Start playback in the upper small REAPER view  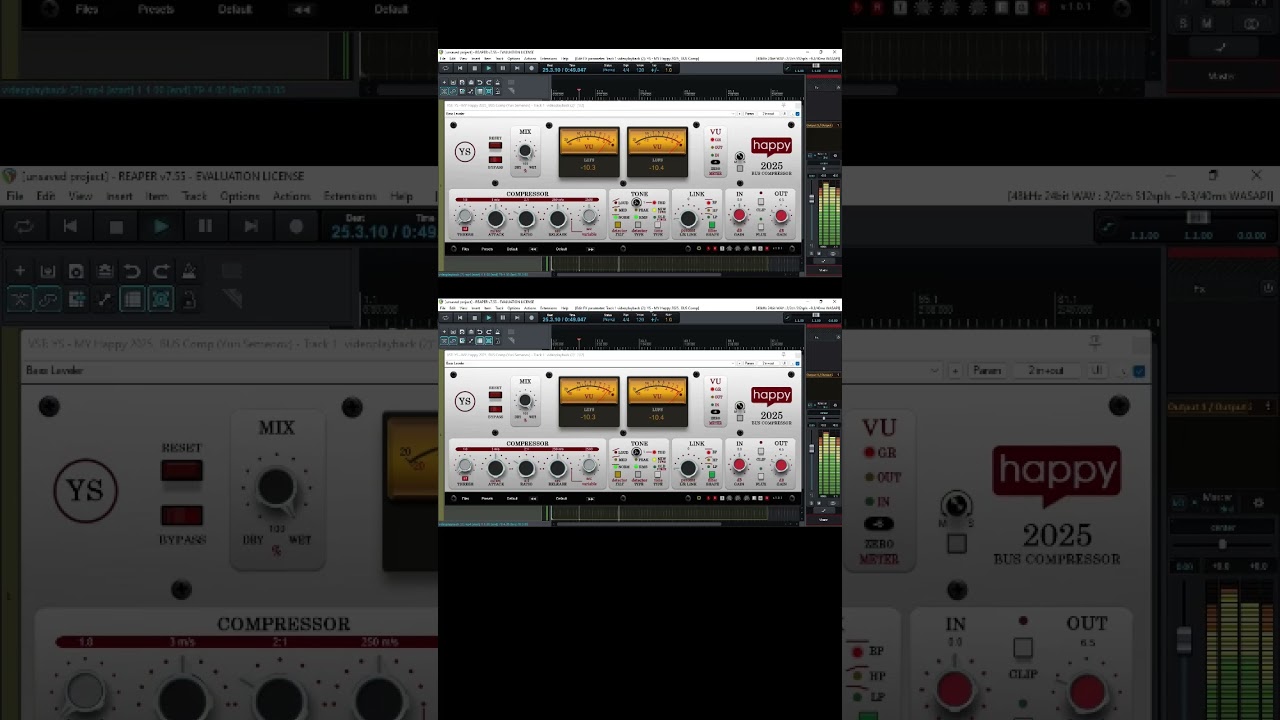[x=488, y=68]
